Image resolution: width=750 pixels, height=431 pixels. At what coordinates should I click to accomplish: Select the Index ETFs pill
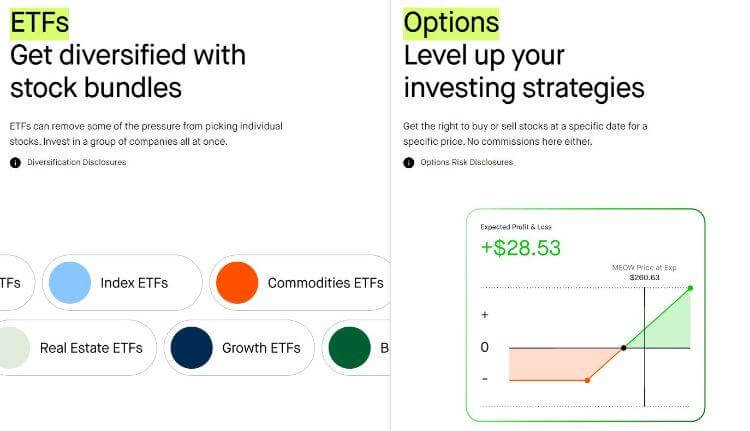tap(122, 283)
